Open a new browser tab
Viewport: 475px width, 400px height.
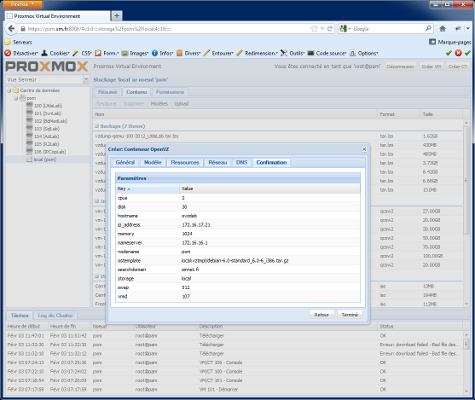[x=117, y=15]
